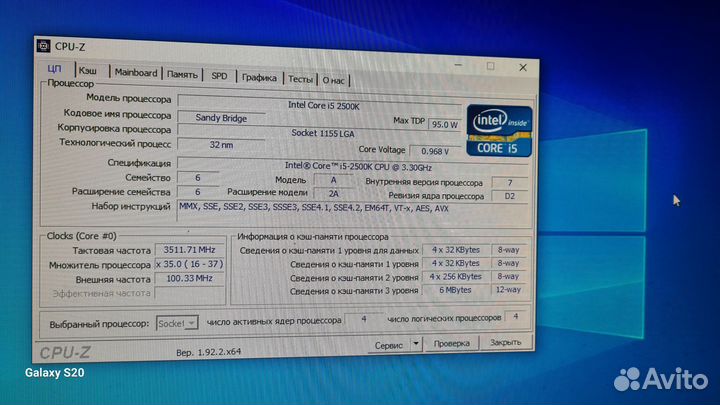This screenshot has height=405, width=720.
Task: Switch to the Графика tab
Action: tap(259, 78)
